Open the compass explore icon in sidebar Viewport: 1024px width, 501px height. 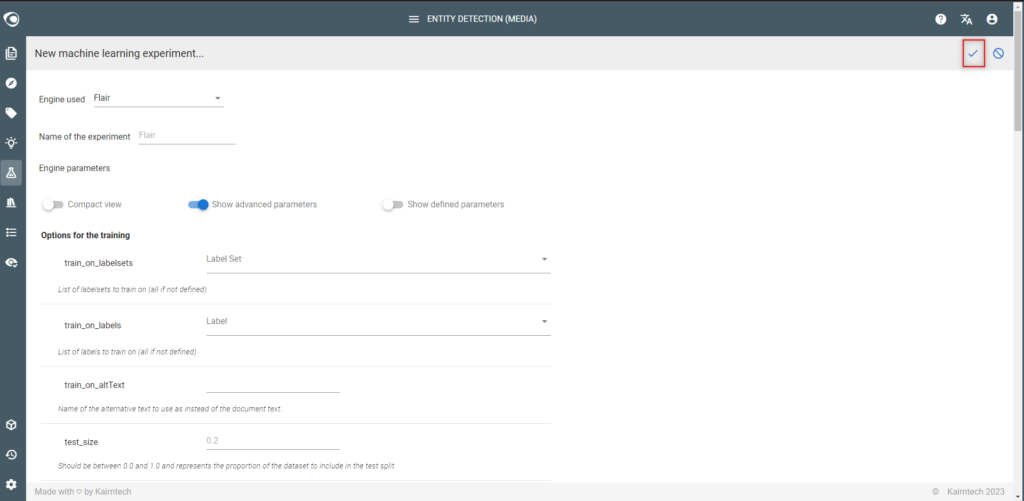point(11,83)
